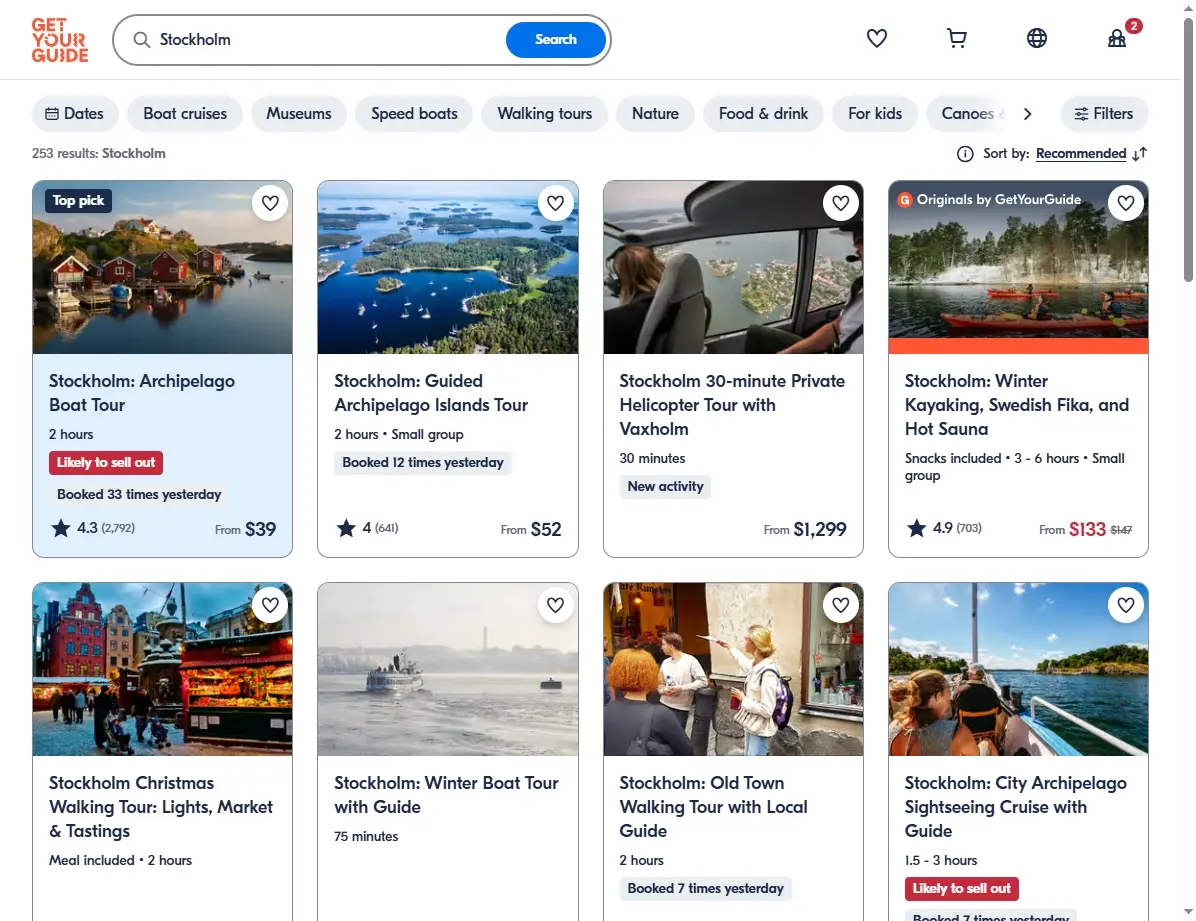Click the Stockholm search input field

click(328, 40)
